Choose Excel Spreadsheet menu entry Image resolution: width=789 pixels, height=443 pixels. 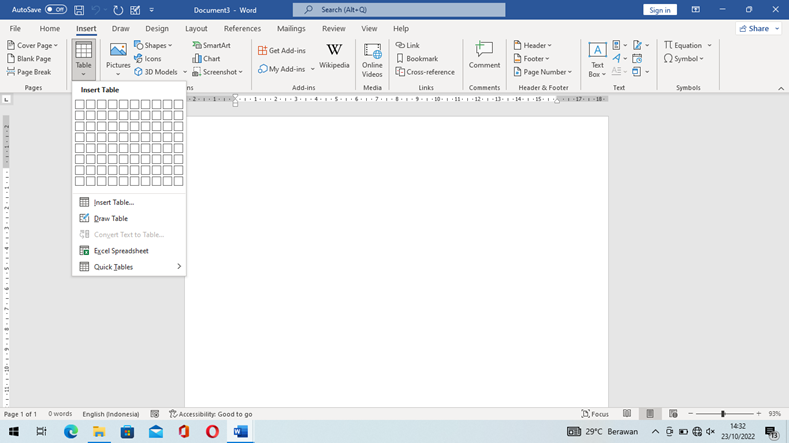coord(129,251)
